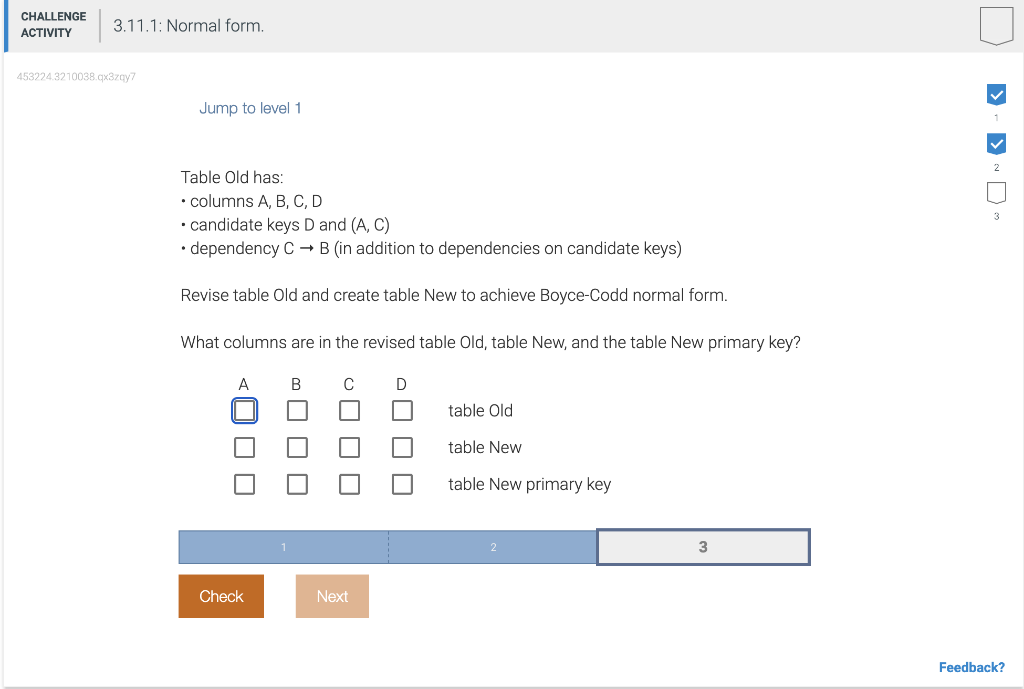1024x689 pixels.
Task: Click the level 3 badge icon on the sidebar
Action: pyautogui.click(x=996, y=192)
